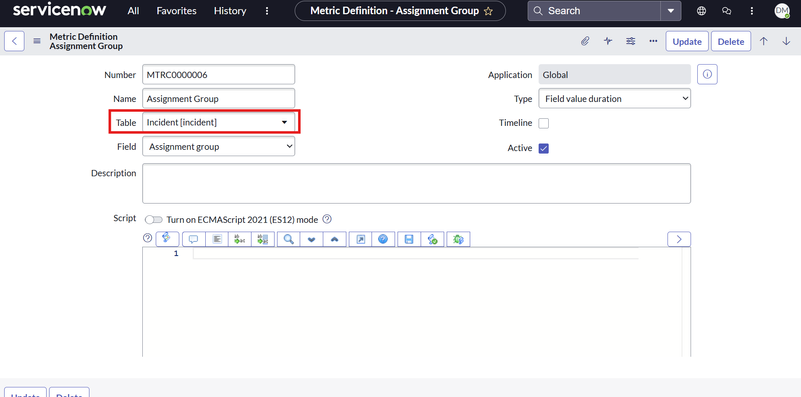801x397 pixels.
Task: Check script syntax icon with green check
Action: [432, 239]
